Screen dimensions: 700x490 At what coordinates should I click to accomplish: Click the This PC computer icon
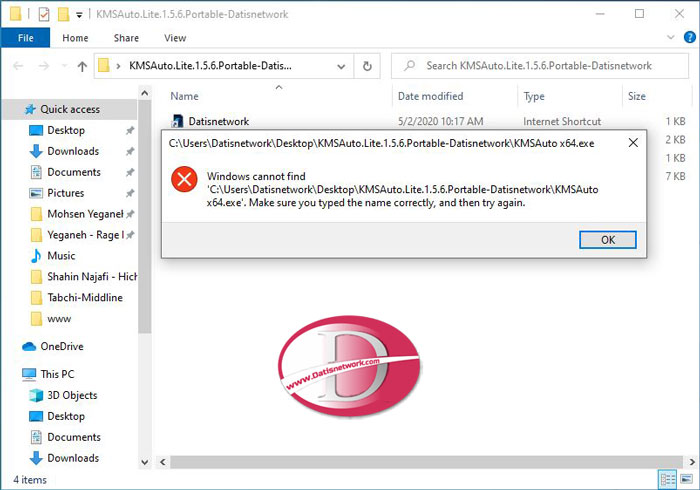[x=29, y=374]
